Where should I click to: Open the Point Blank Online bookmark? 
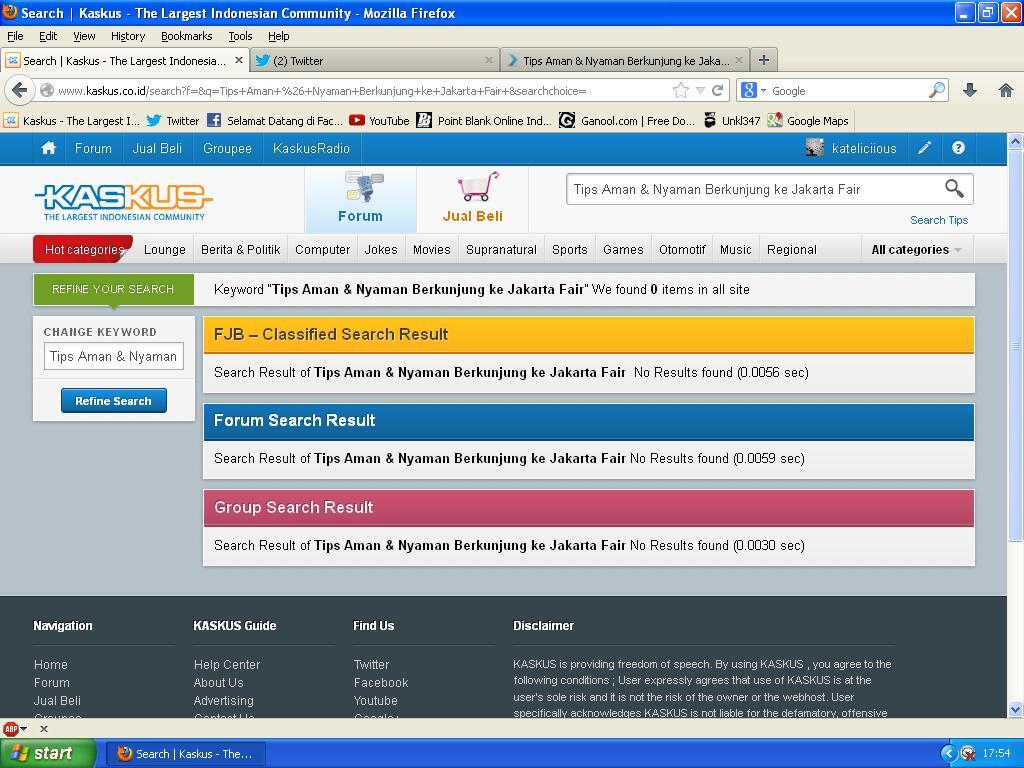click(485, 121)
